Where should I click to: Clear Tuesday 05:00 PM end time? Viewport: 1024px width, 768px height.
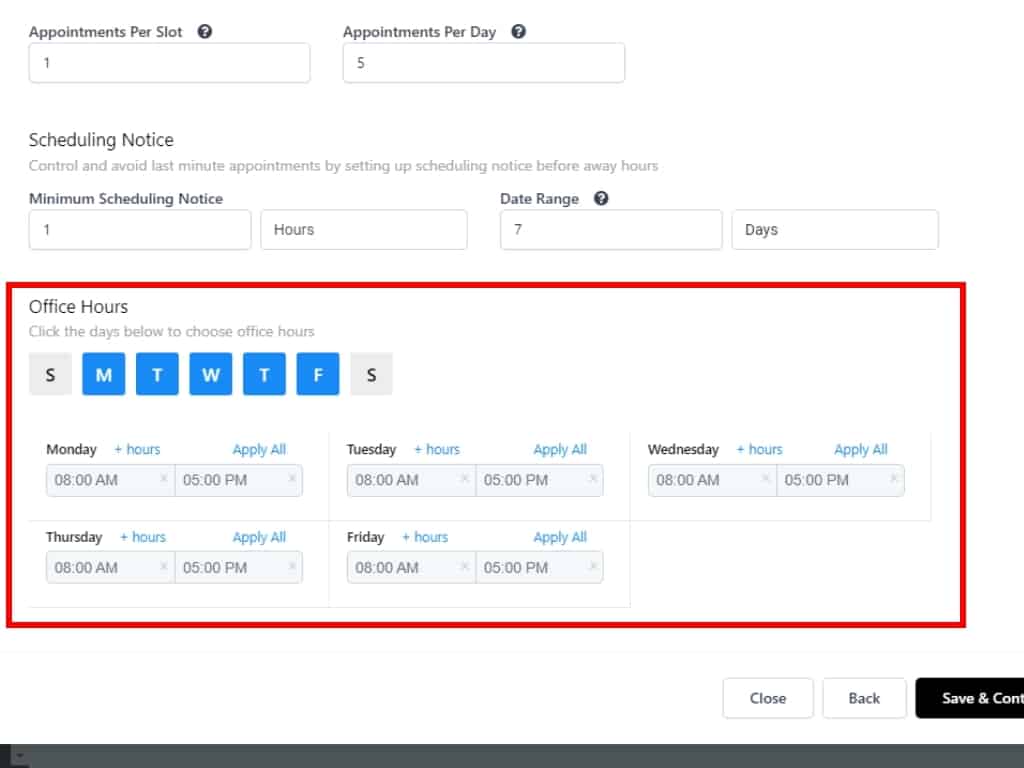[593, 479]
